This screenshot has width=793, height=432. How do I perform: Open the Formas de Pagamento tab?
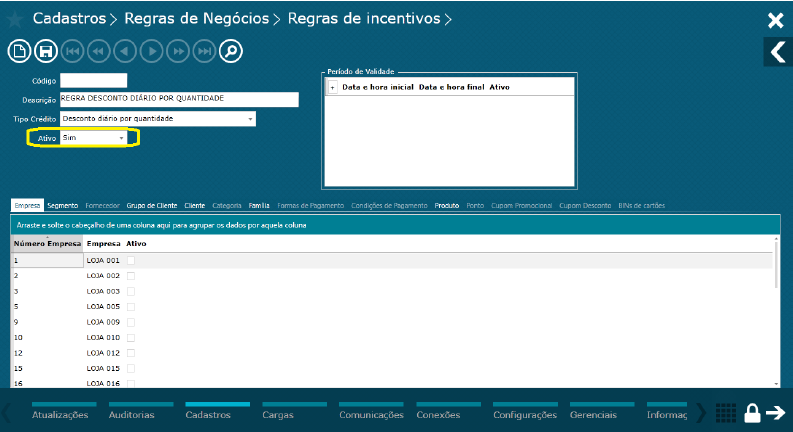(x=311, y=205)
